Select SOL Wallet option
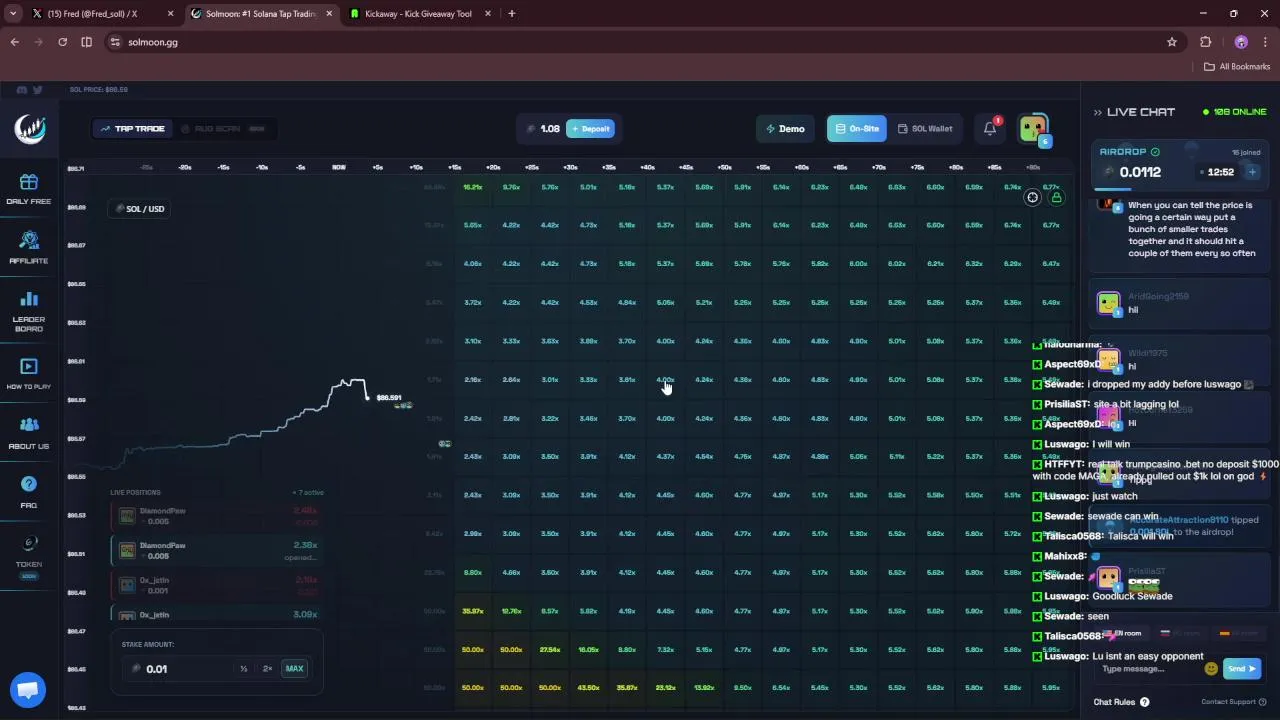 coord(925,129)
